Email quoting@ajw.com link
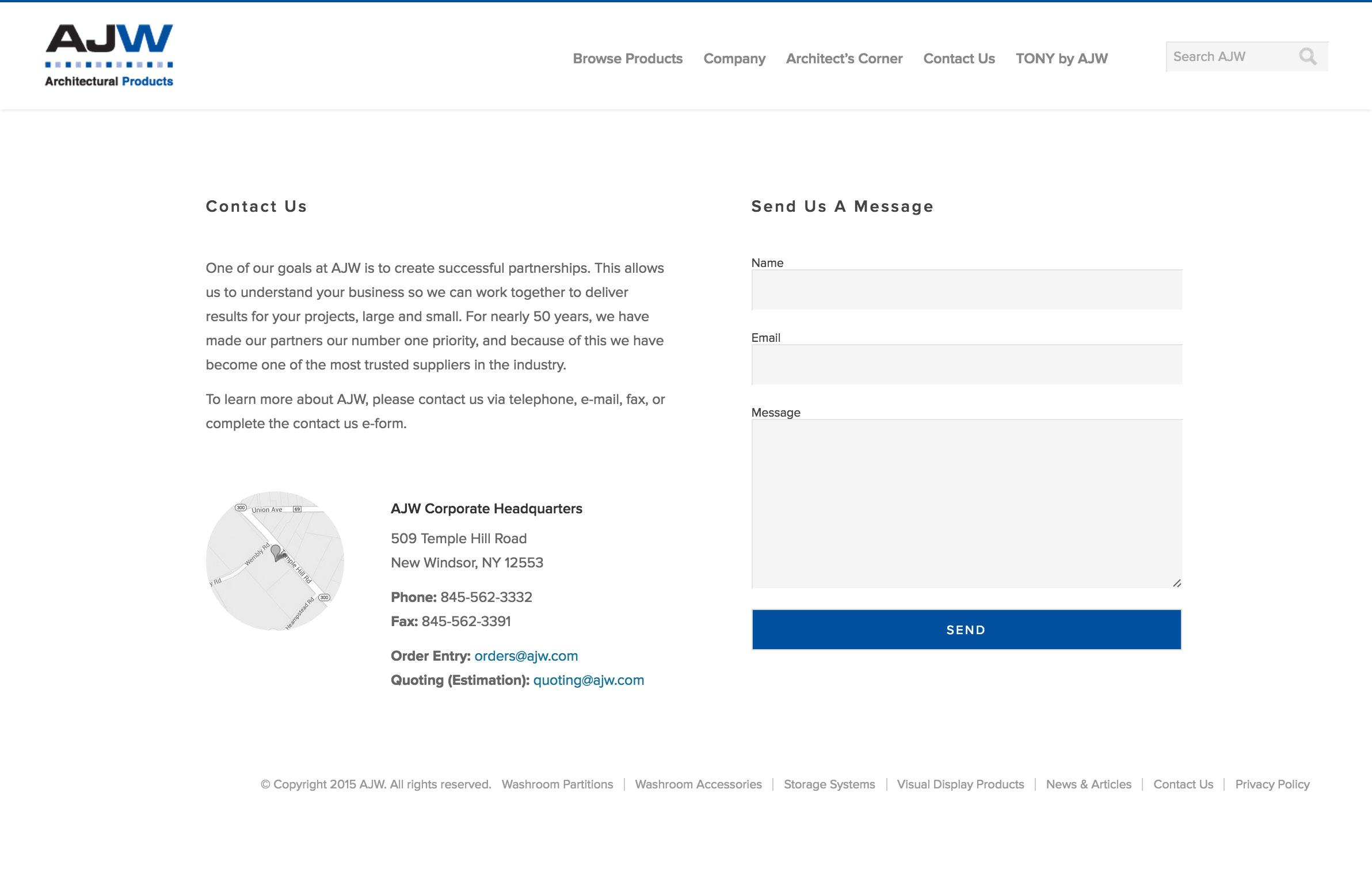 coord(589,680)
